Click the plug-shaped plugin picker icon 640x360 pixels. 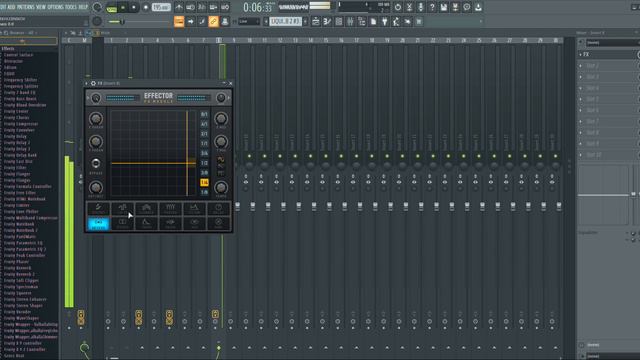pos(384,22)
